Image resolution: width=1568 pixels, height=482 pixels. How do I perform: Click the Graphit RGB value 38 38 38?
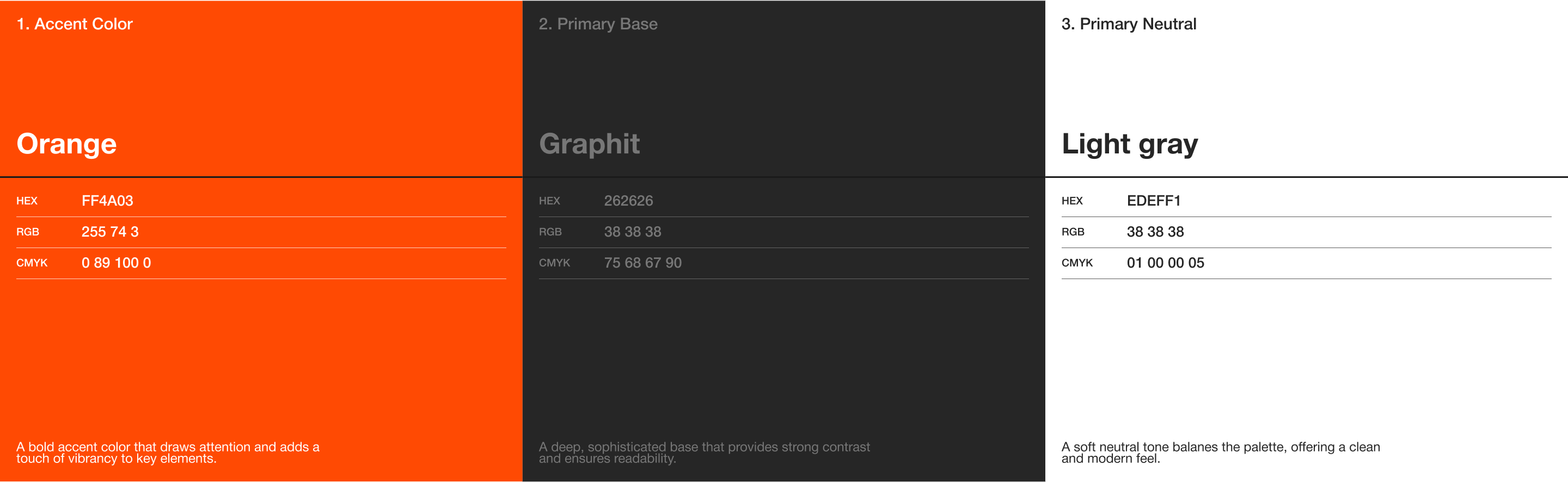click(x=633, y=232)
